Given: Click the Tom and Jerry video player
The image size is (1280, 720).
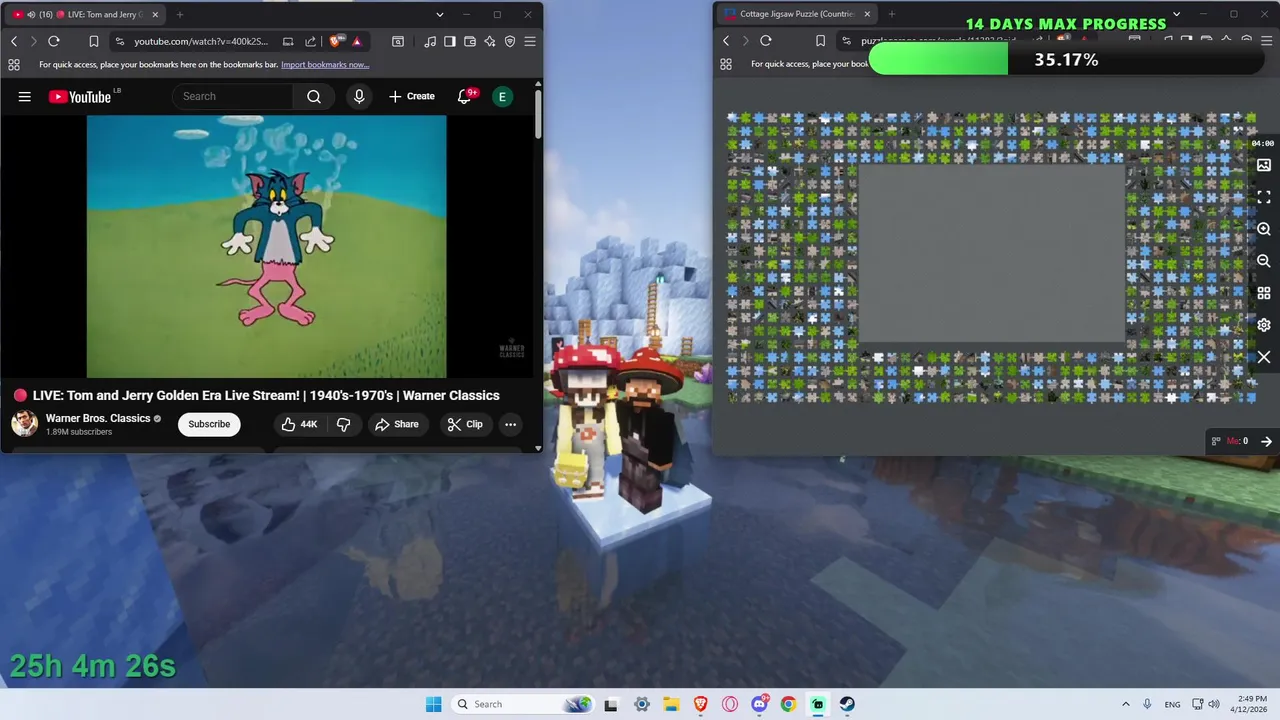Looking at the screenshot, I should [267, 246].
